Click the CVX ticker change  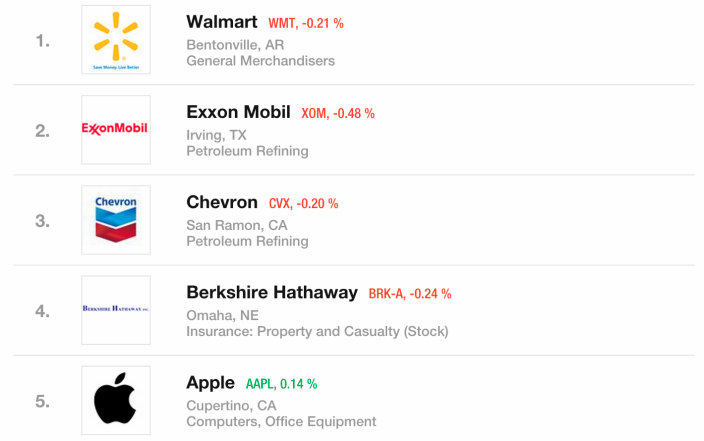pyautogui.click(x=305, y=203)
